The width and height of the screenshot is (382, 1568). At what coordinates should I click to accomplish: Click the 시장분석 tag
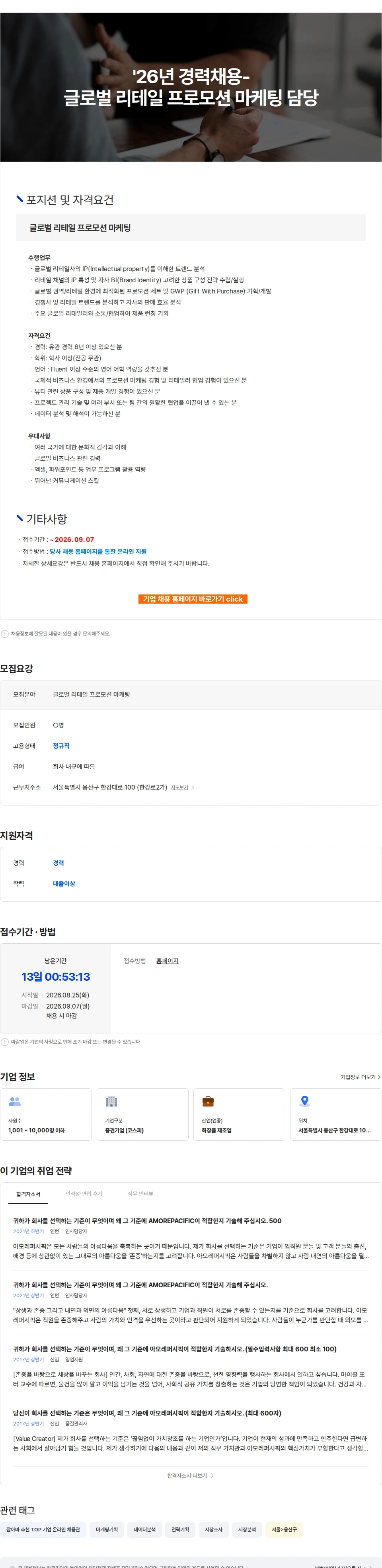pyautogui.click(x=247, y=1529)
